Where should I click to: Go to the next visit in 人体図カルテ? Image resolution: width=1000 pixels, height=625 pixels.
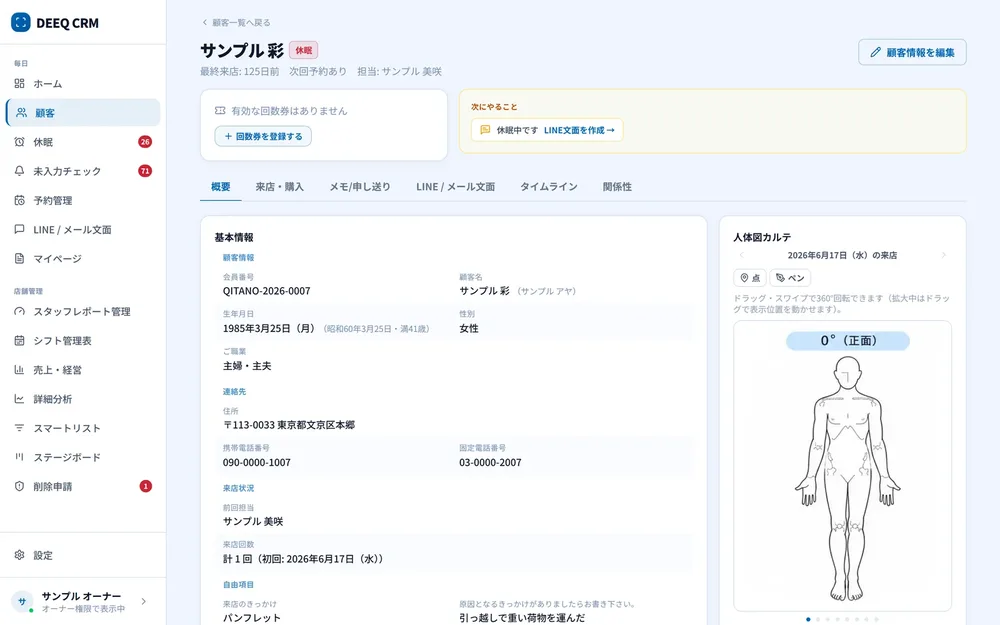point(943,255)
